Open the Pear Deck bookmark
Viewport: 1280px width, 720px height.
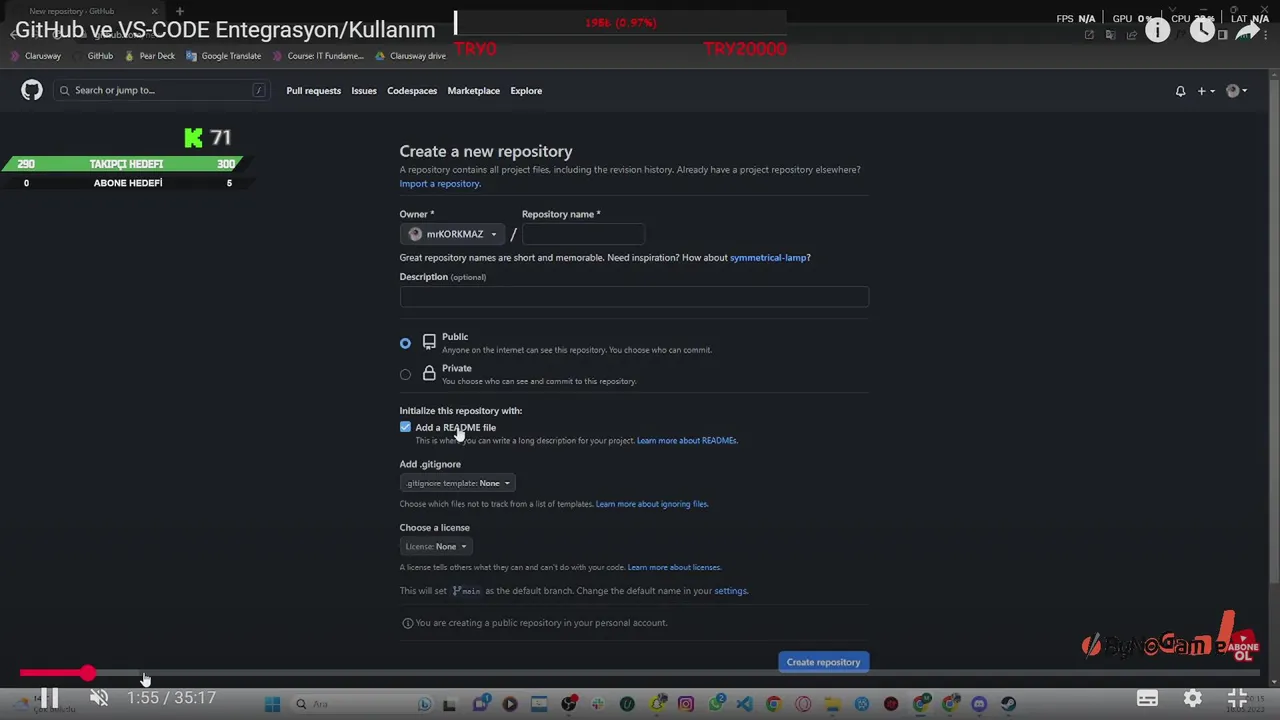click(149, 56)
